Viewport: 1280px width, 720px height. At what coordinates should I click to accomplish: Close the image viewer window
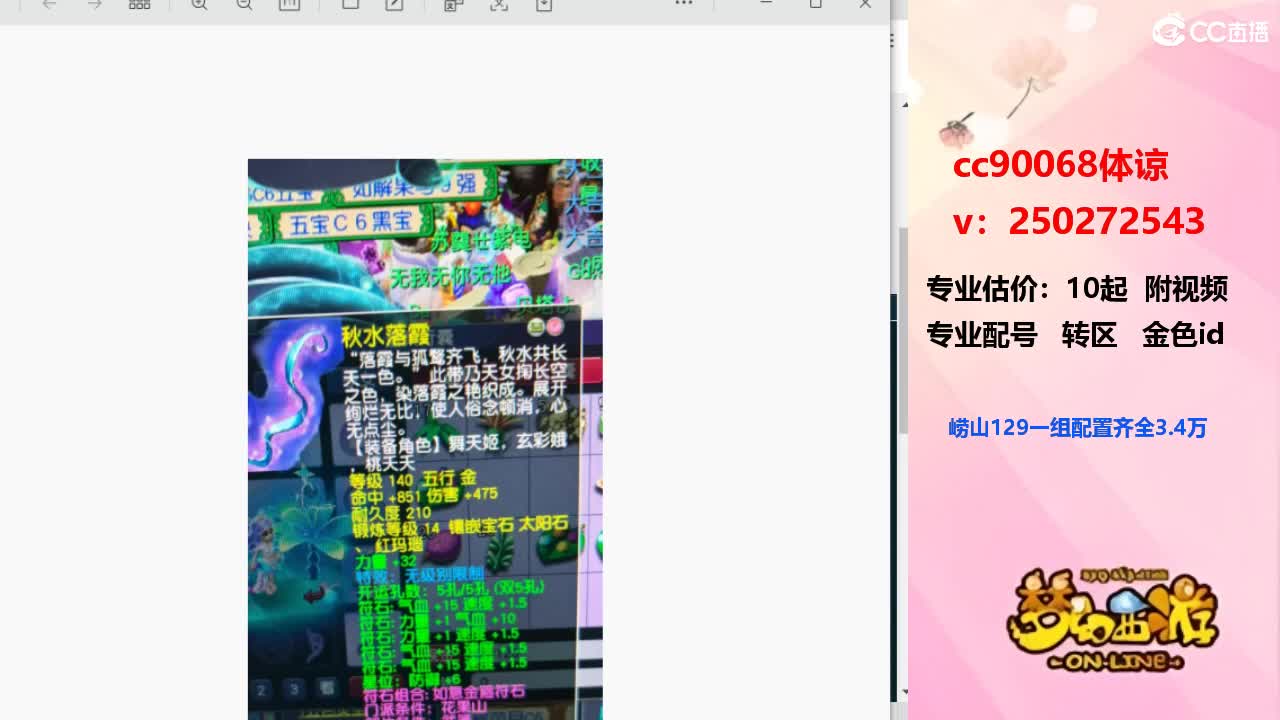(x=866, y=4)
